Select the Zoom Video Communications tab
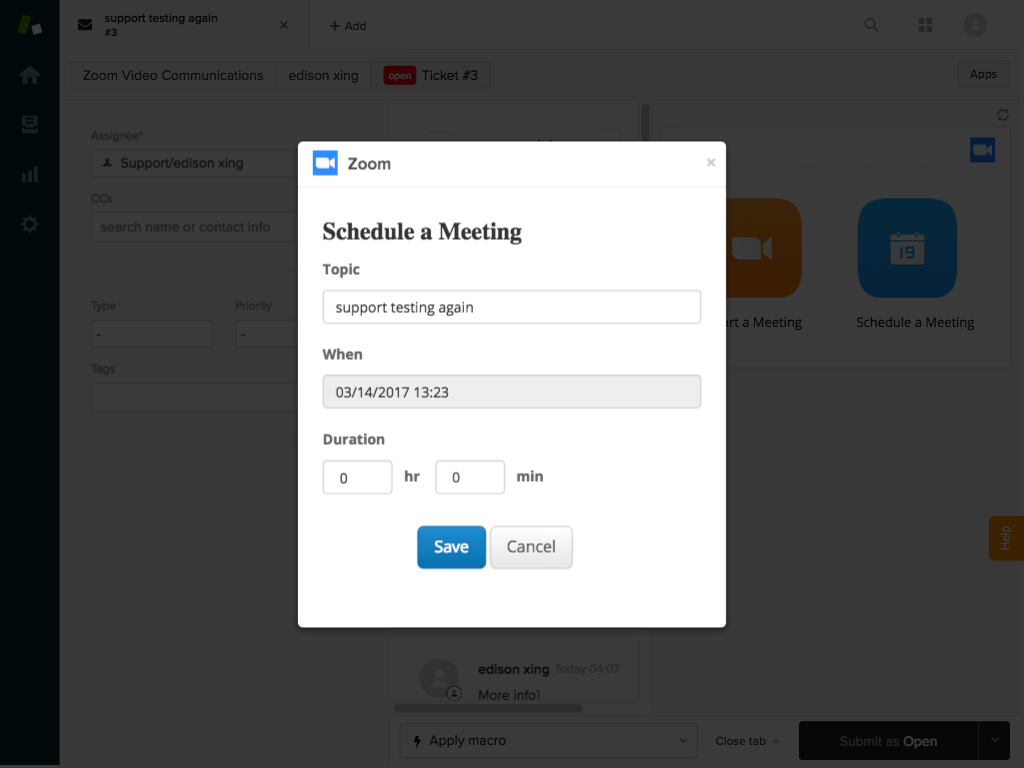 click(173, 75)
